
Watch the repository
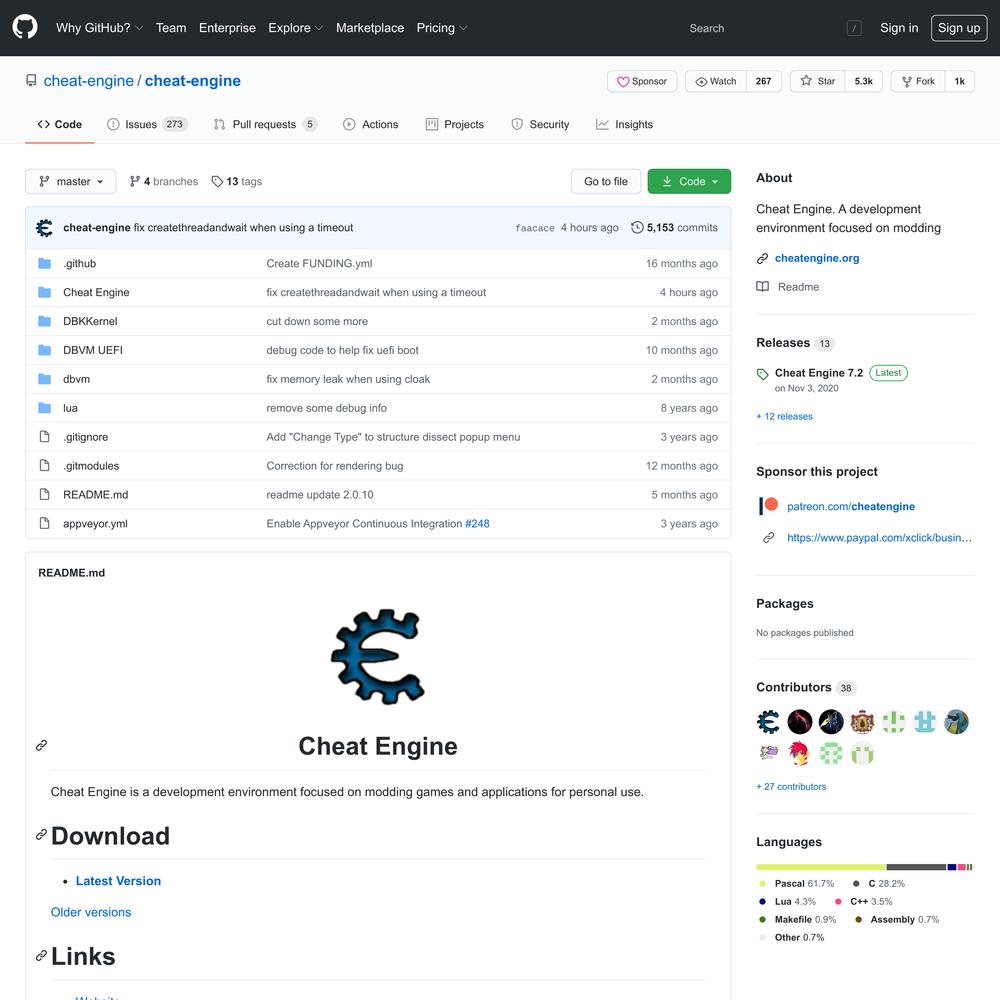tap(716, 81)
